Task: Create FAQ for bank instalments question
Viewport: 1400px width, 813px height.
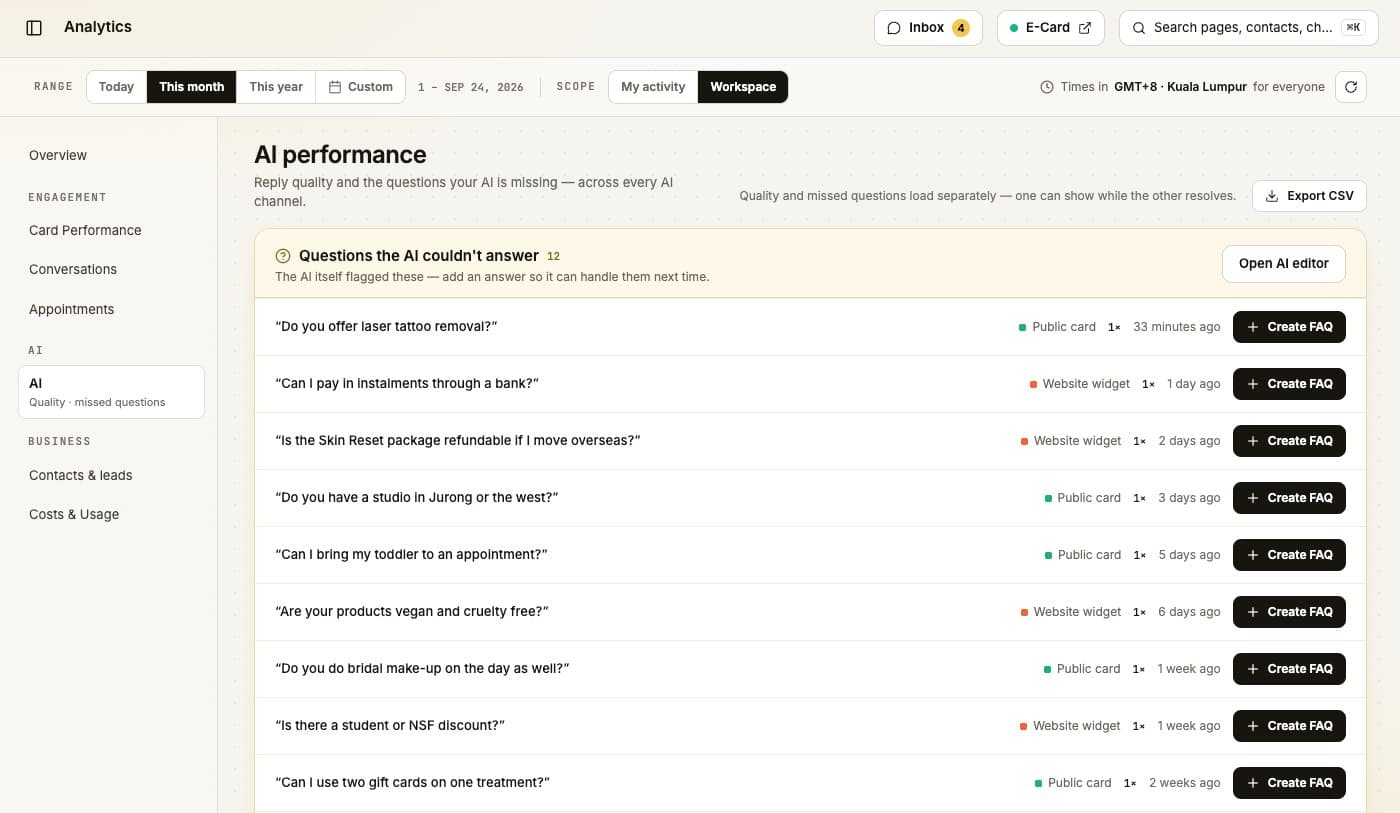Action: point(1289,384)
